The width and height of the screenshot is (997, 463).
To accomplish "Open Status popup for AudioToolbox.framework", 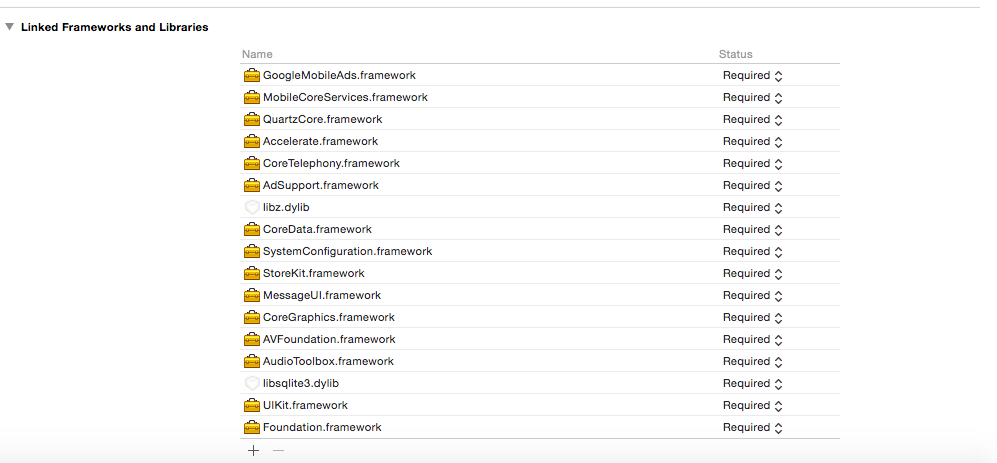I will [753, 361].
